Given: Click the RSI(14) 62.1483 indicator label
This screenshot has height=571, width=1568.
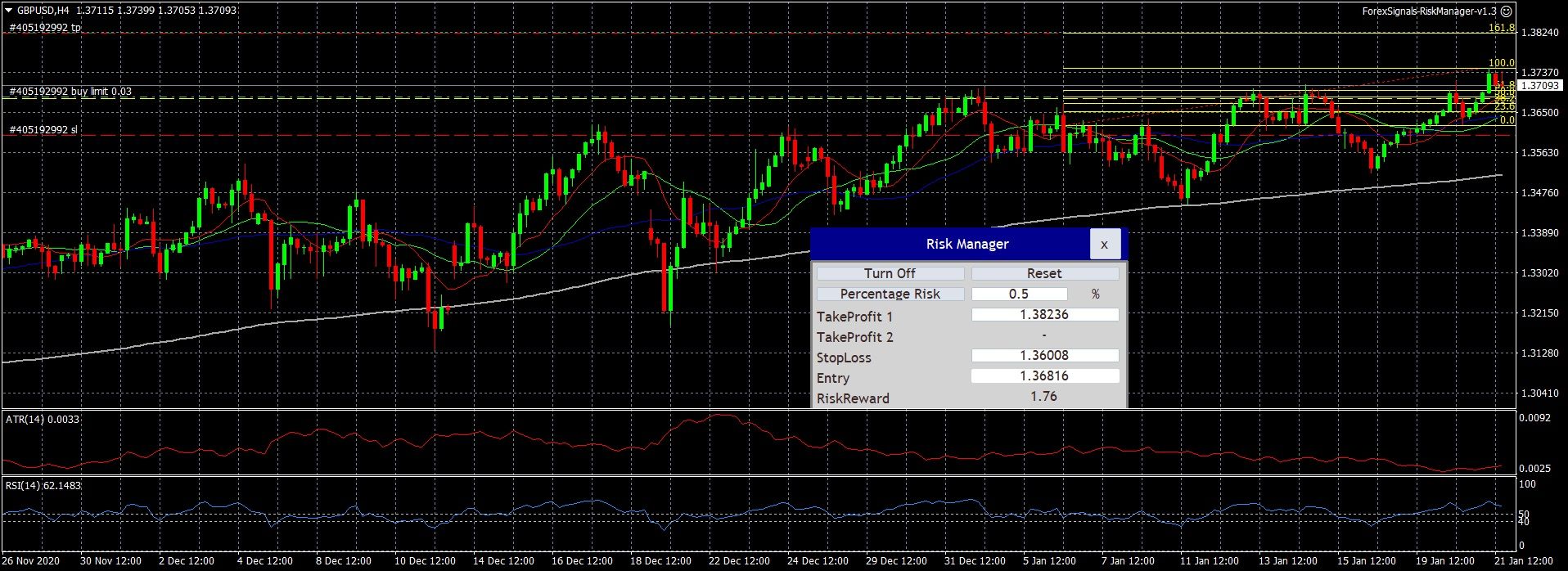Looking at the screenshot, I should coord(43,486).
